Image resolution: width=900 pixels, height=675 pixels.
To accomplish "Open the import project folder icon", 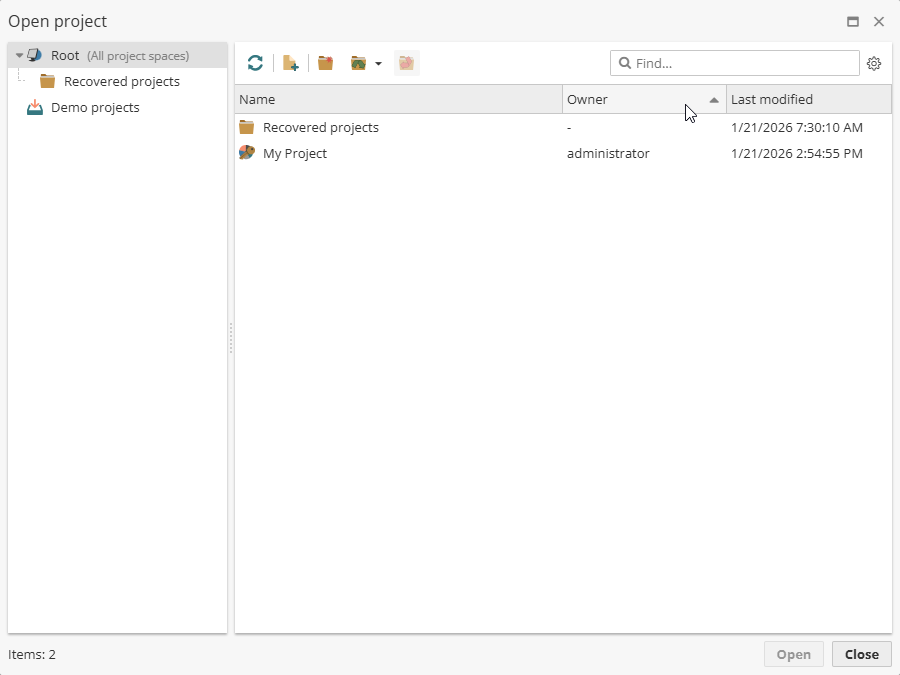I will pyautogui.click(x=359, y=62).
